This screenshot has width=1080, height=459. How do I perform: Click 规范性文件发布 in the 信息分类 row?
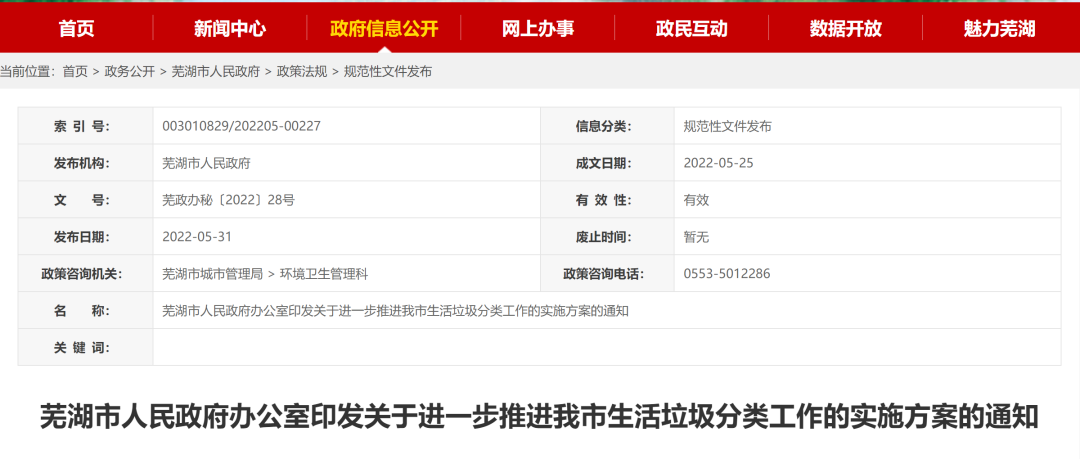(x=727, y=126)
